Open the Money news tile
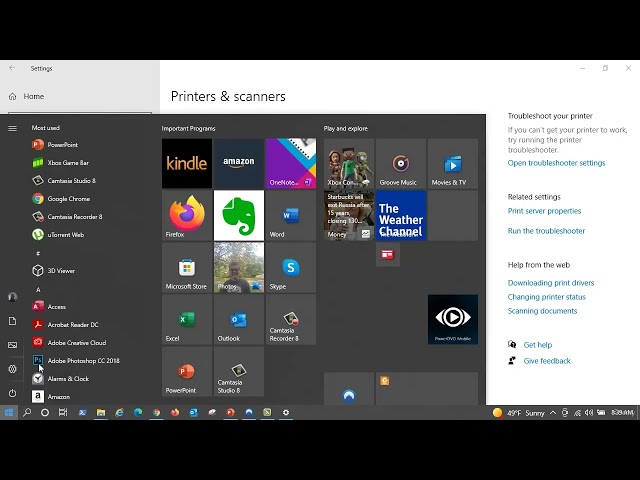The width and height of the screenshot is (640, 480). click(349, 215)
